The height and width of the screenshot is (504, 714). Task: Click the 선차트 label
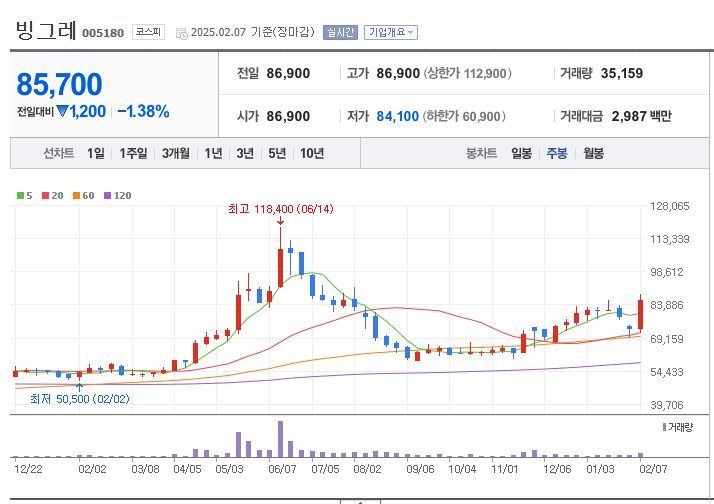click(58, 153)
